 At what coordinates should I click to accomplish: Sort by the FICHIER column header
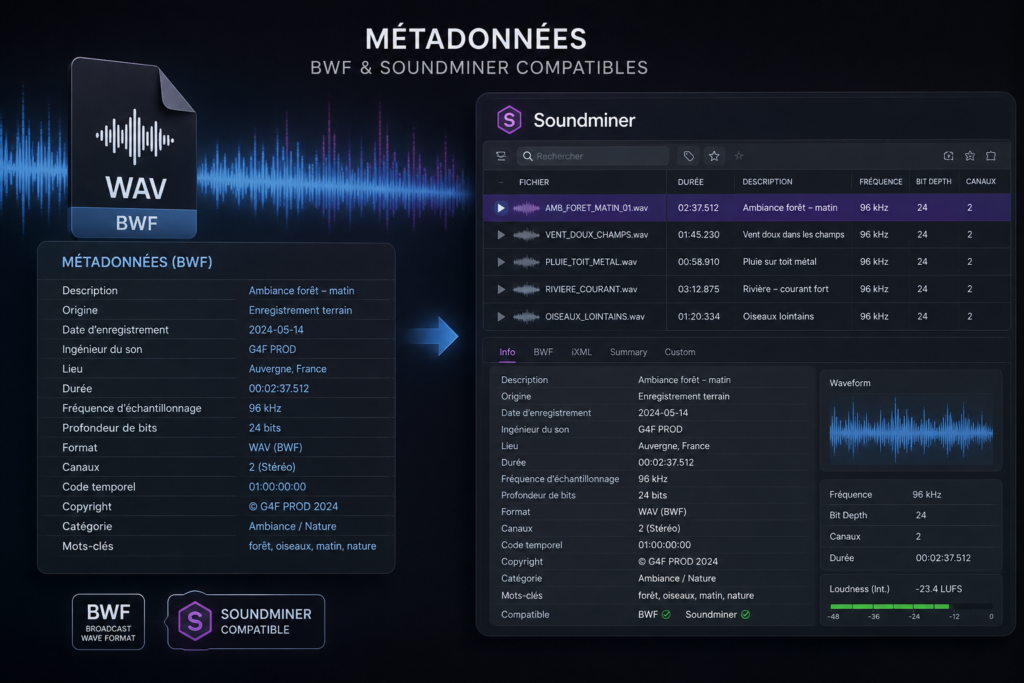[x=534, y=182]
